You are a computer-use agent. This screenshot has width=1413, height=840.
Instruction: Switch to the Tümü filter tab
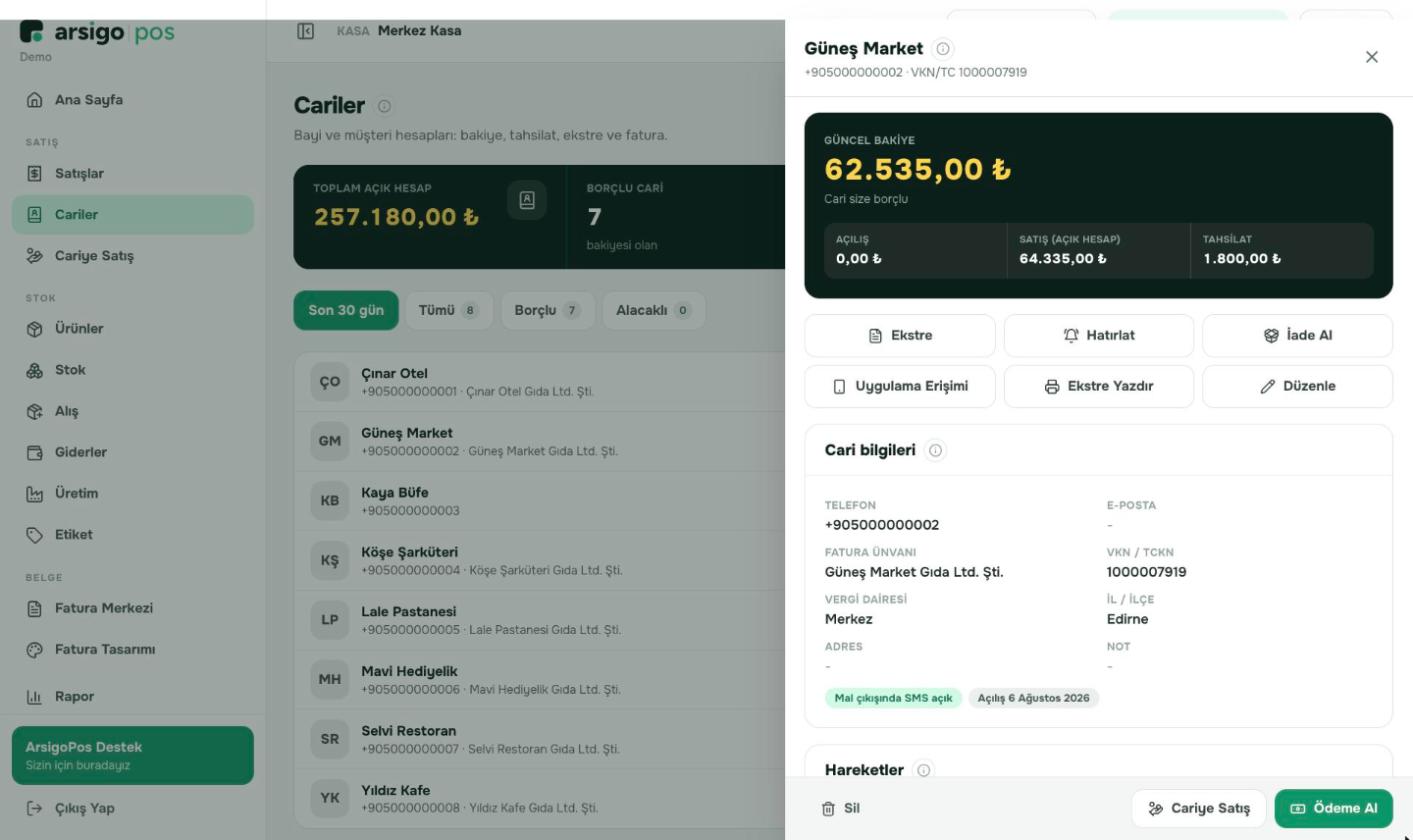pyautogui.click(x=449, y=310)
